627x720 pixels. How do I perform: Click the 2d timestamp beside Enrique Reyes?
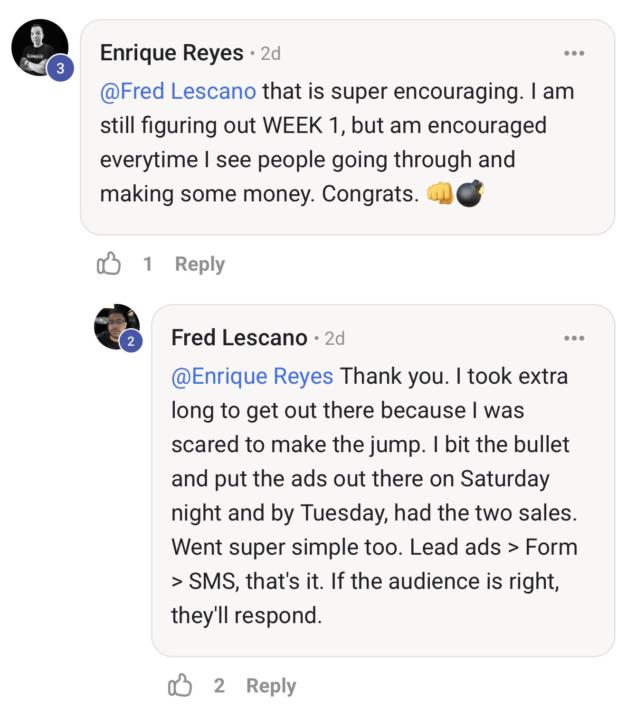(270, 54)
